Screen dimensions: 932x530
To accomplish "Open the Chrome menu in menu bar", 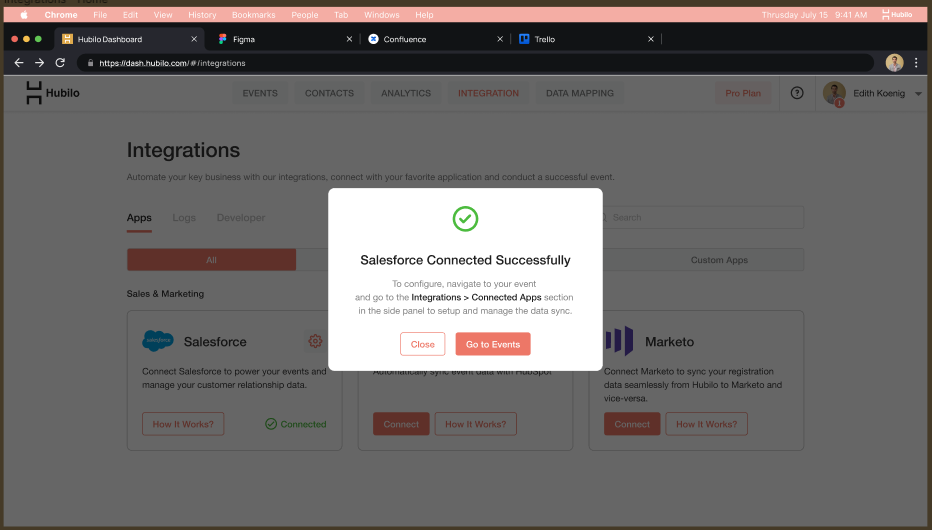I will [61, 15].
